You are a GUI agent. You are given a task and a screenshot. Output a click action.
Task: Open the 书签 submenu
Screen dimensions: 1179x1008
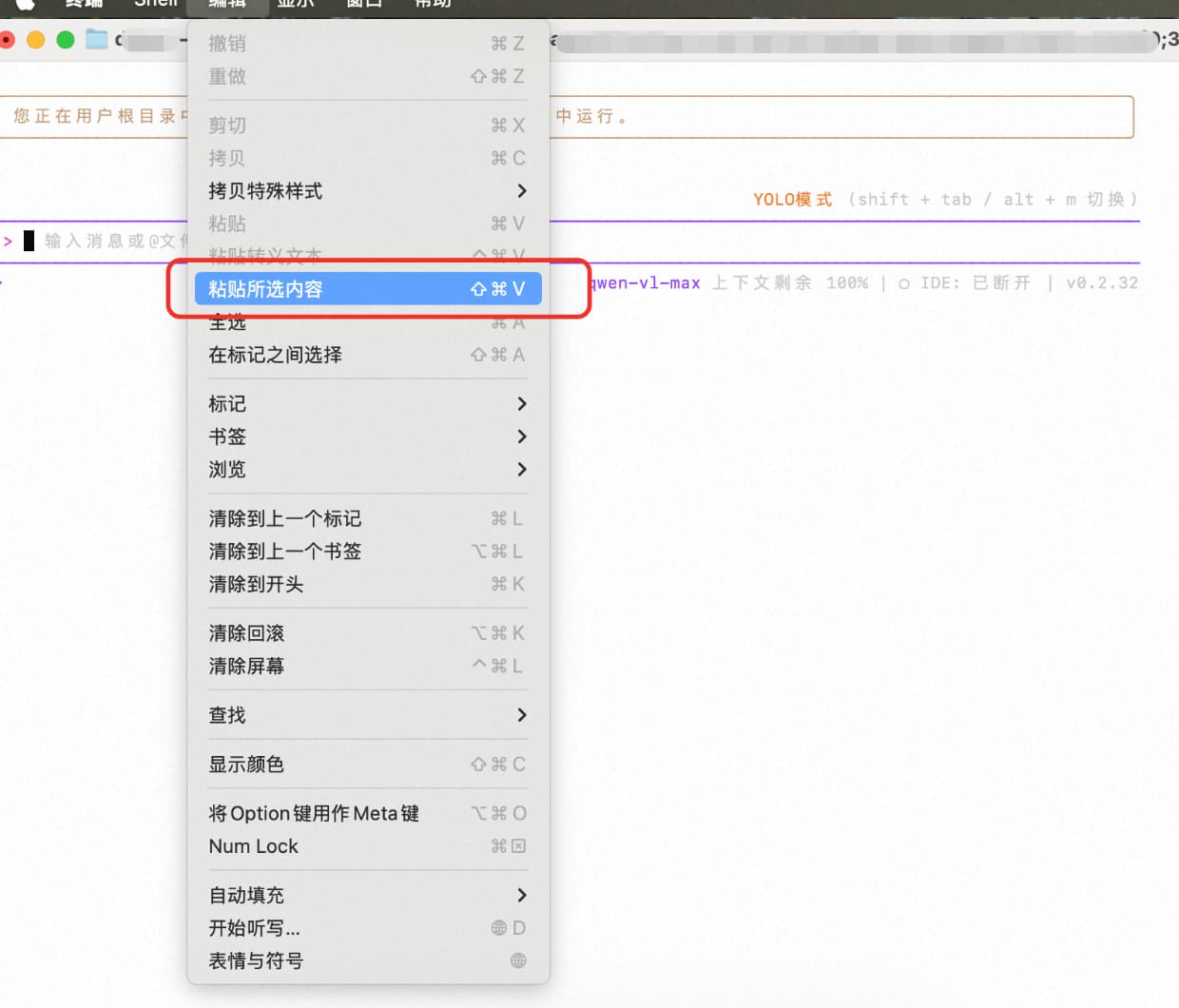(x=367, y=436)
